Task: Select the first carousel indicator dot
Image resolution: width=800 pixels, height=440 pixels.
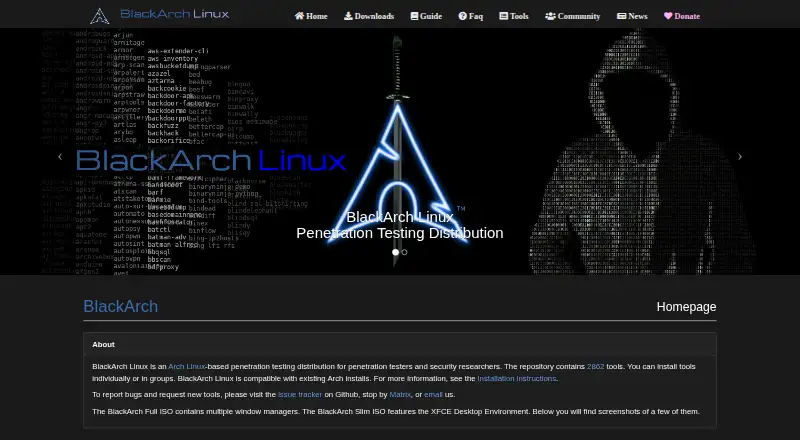Action: pos(395,252)
